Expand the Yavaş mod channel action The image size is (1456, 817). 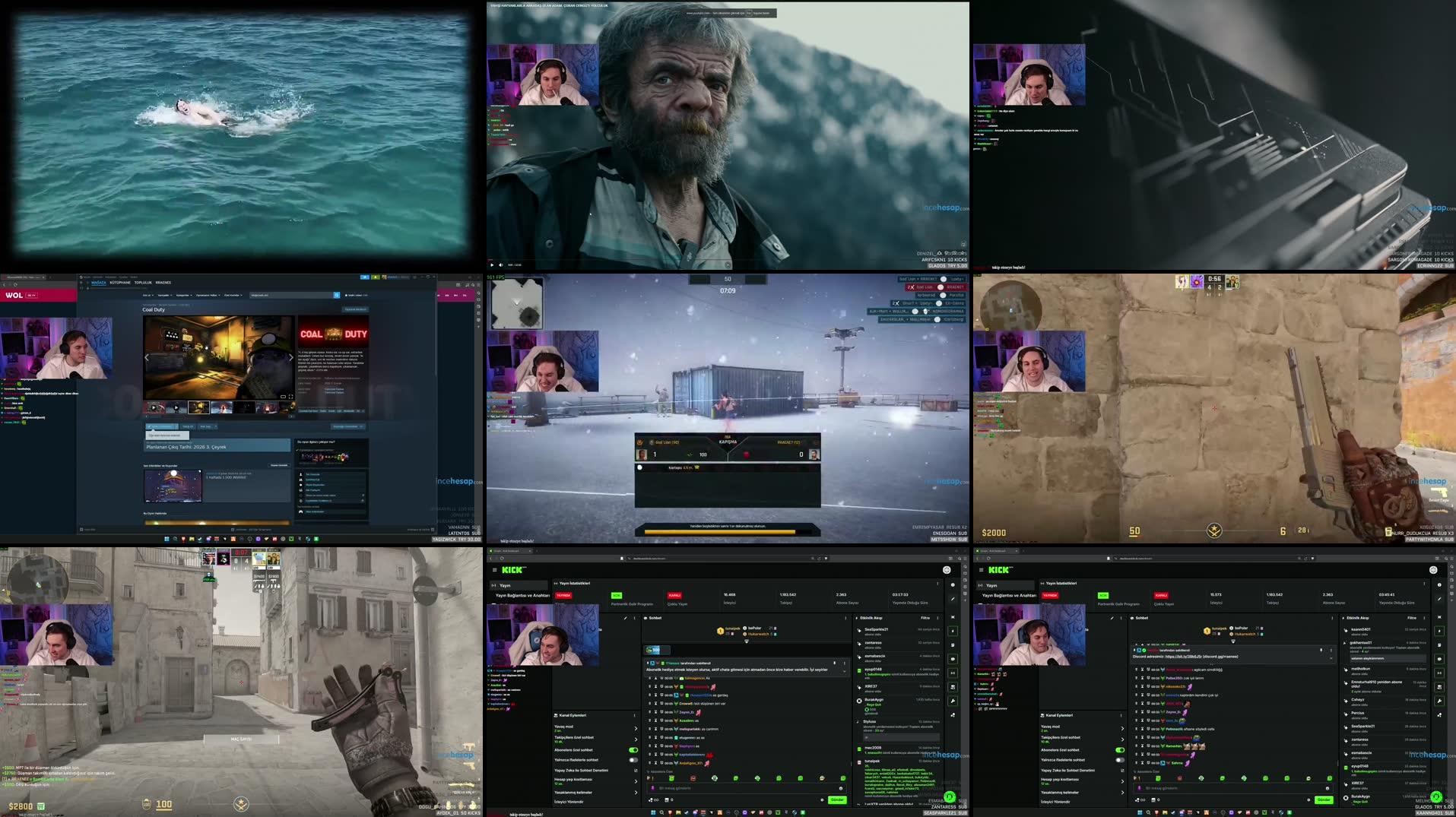(x=636, y=728)
